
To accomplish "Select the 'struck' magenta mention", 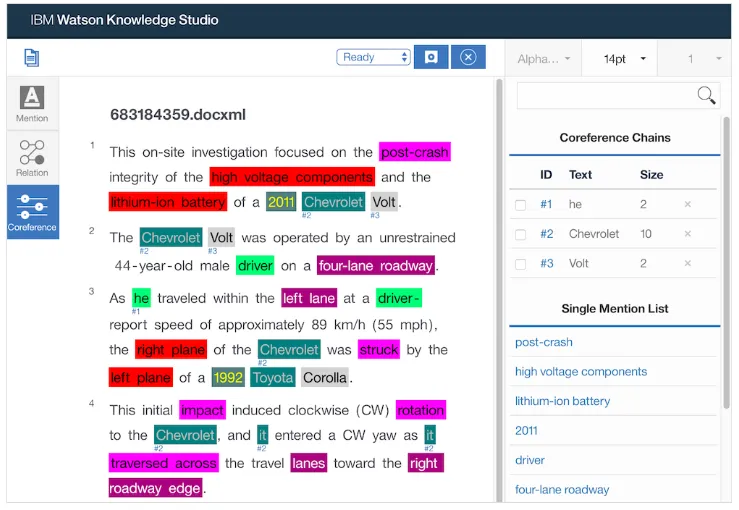I will [378, 350].
